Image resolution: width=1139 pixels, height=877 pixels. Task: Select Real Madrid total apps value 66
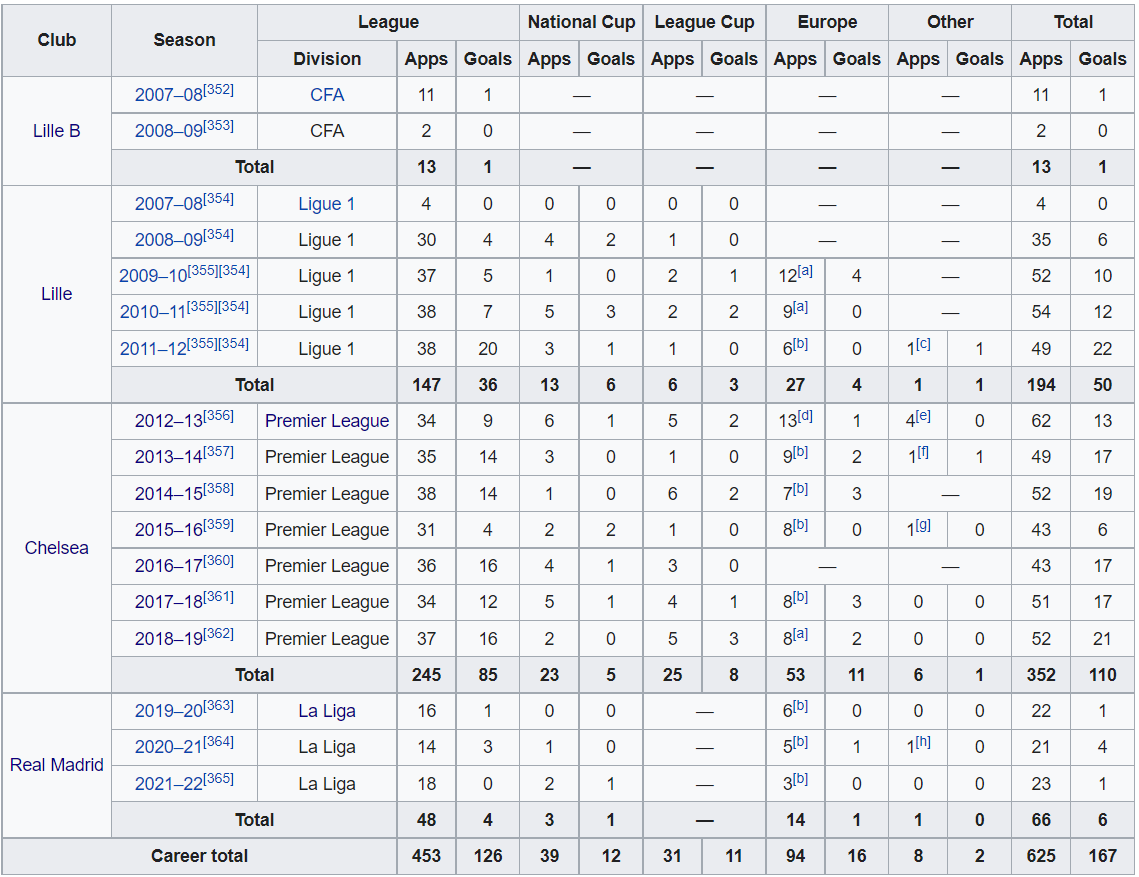[1041, 820]
